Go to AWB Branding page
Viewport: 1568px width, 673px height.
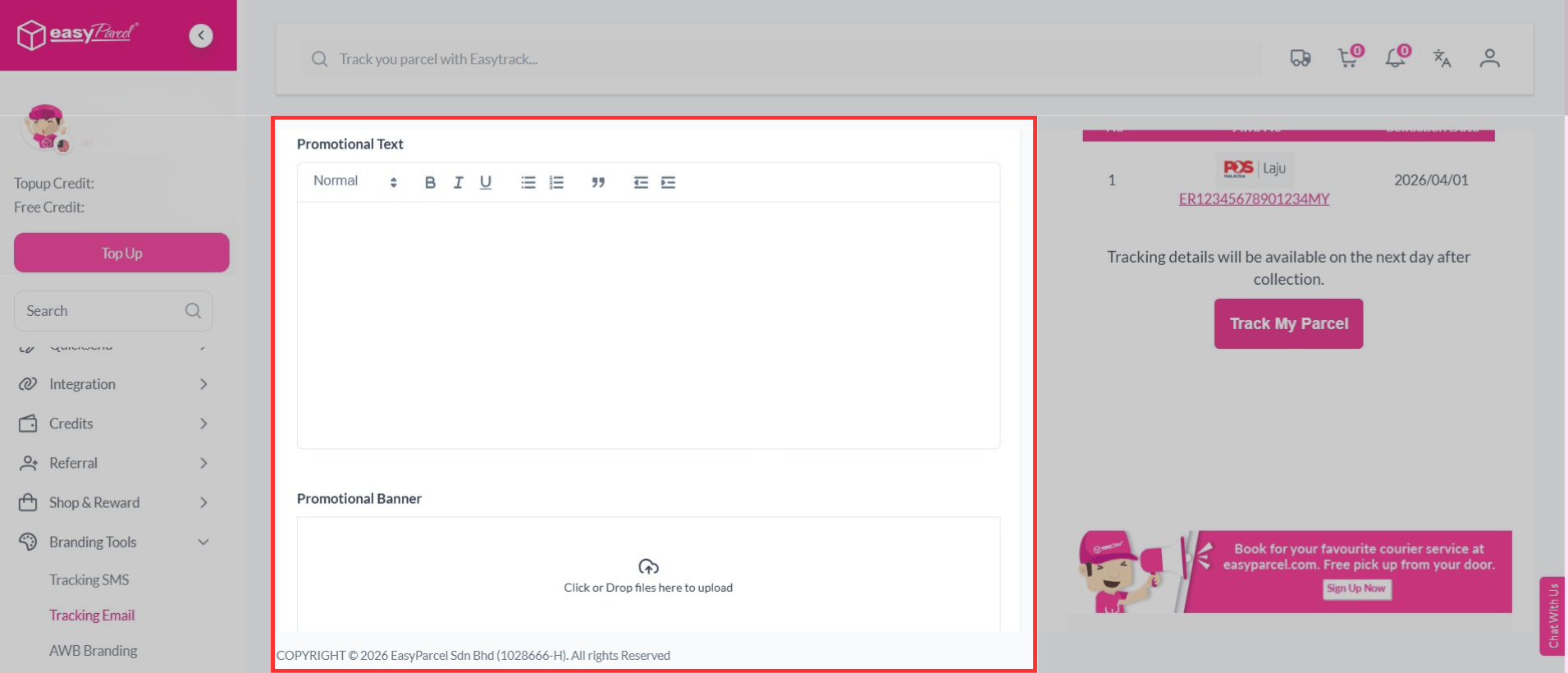(x=93, y=650)
